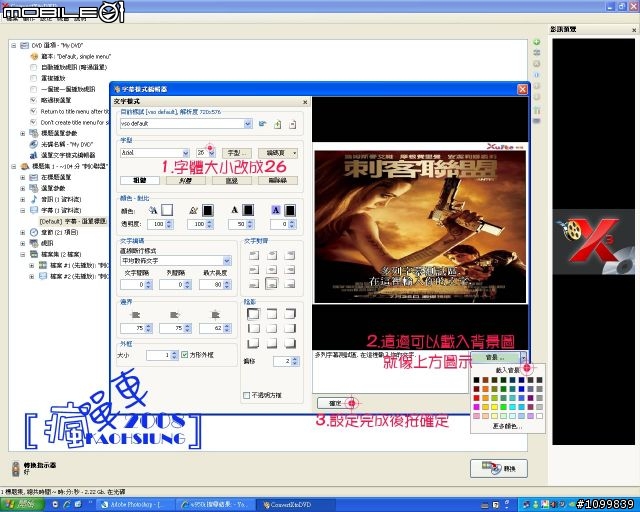Click the ConvertXtoDVD X logo in preview
Image resolution: width=640 pixels, height=512 pixels.
coord(593,242)
